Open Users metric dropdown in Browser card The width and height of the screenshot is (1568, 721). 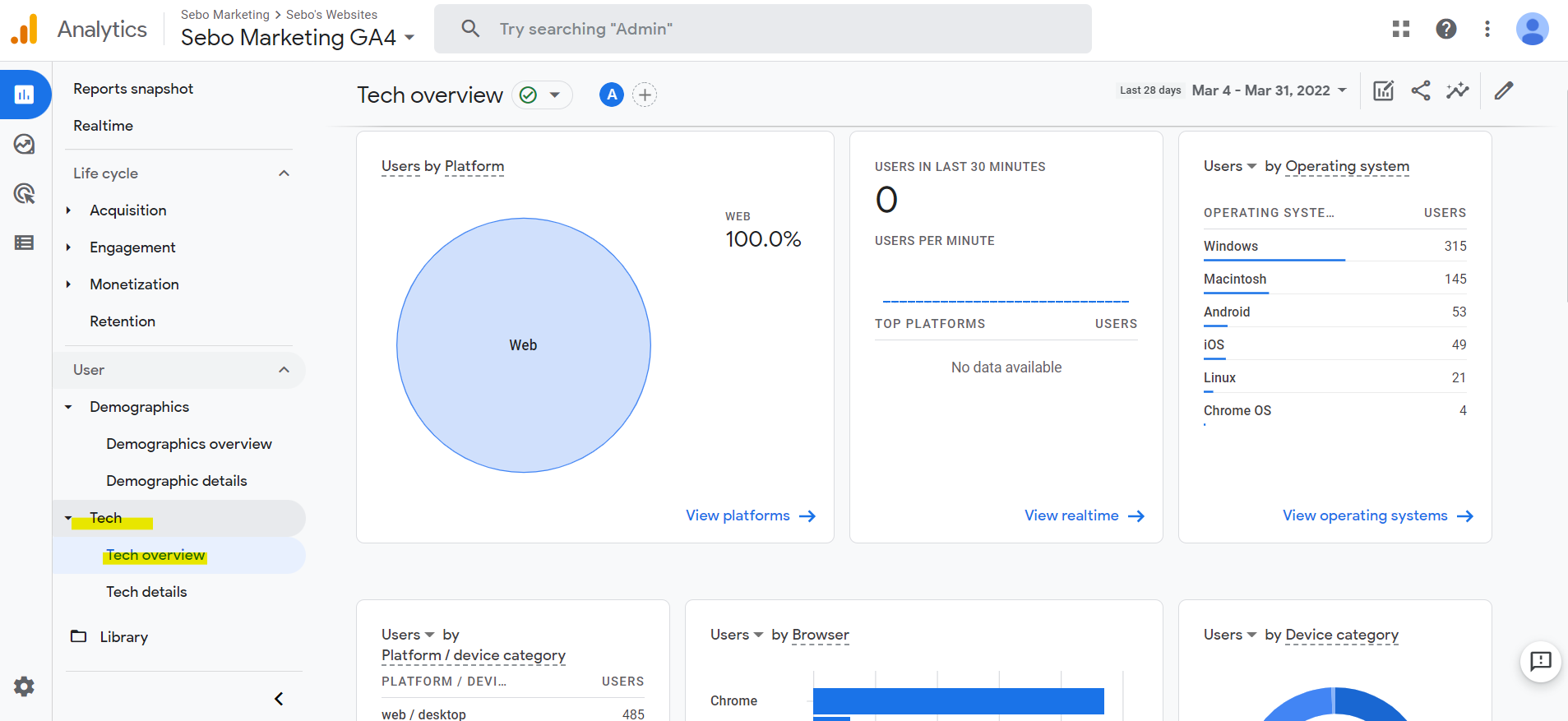coord(737,635)
